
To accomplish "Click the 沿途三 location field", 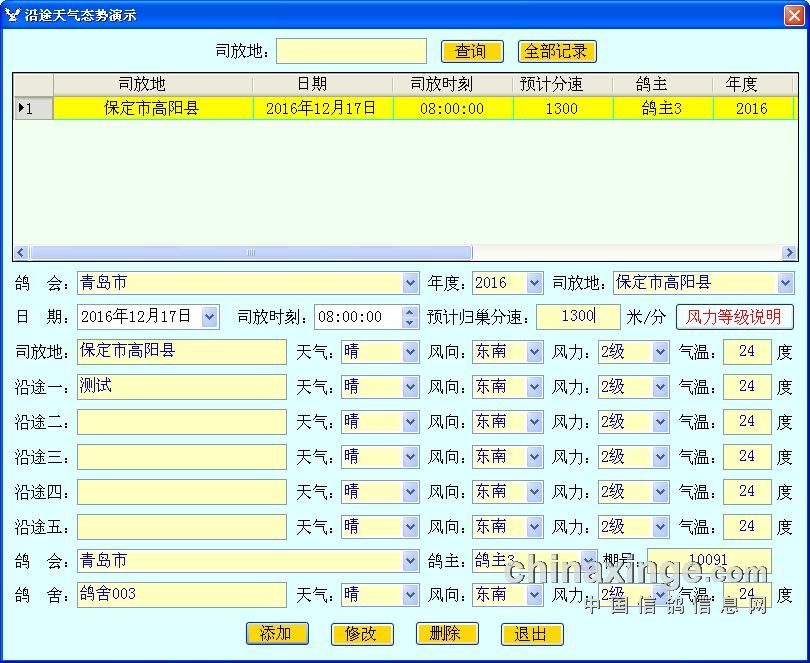I will (x=182, y=457).
